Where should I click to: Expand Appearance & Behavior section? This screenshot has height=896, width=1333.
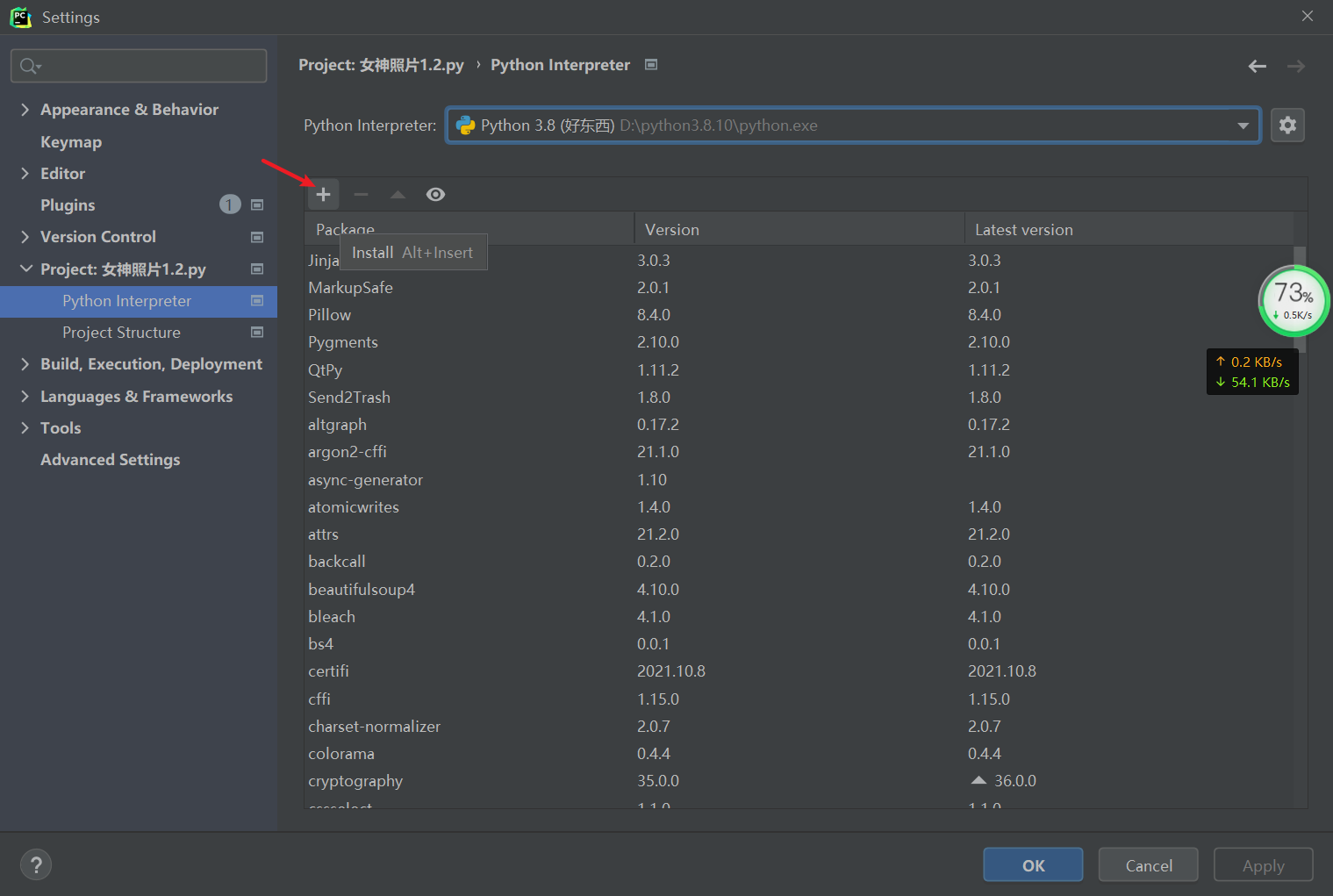click(x=25, y=109)
